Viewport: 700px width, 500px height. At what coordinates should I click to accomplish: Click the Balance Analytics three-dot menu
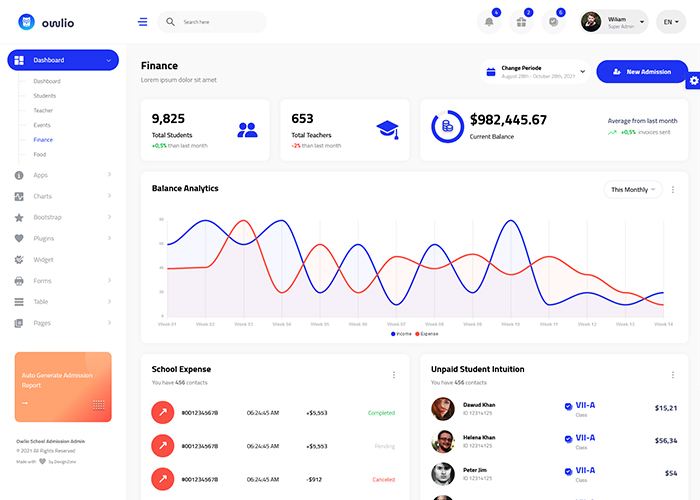(673, 189)
